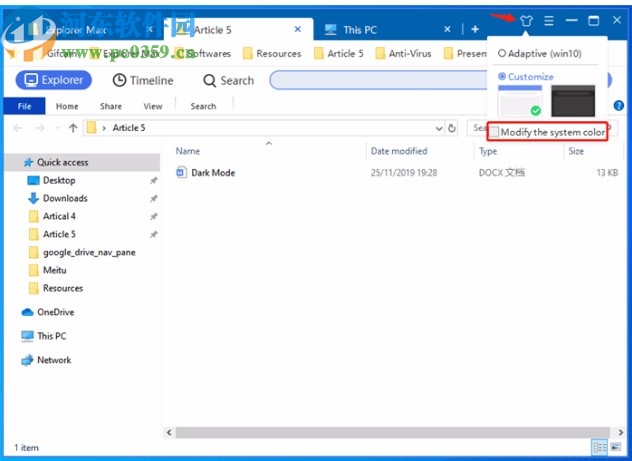632x461 pixels.
Task: Open Meitu folder in sidebar
Action: click(54, 270)
